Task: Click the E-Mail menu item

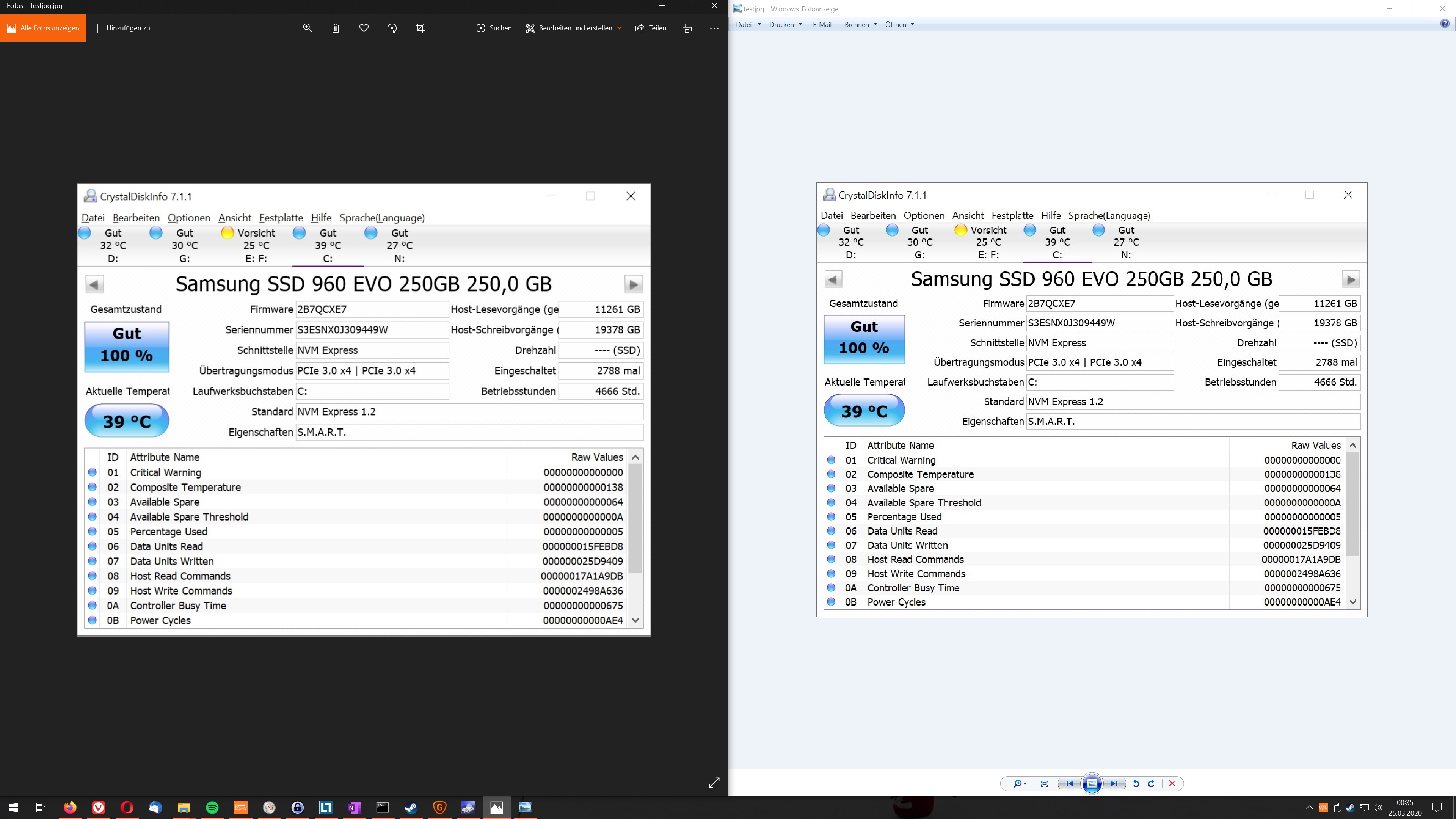Action: coord(822,24)
